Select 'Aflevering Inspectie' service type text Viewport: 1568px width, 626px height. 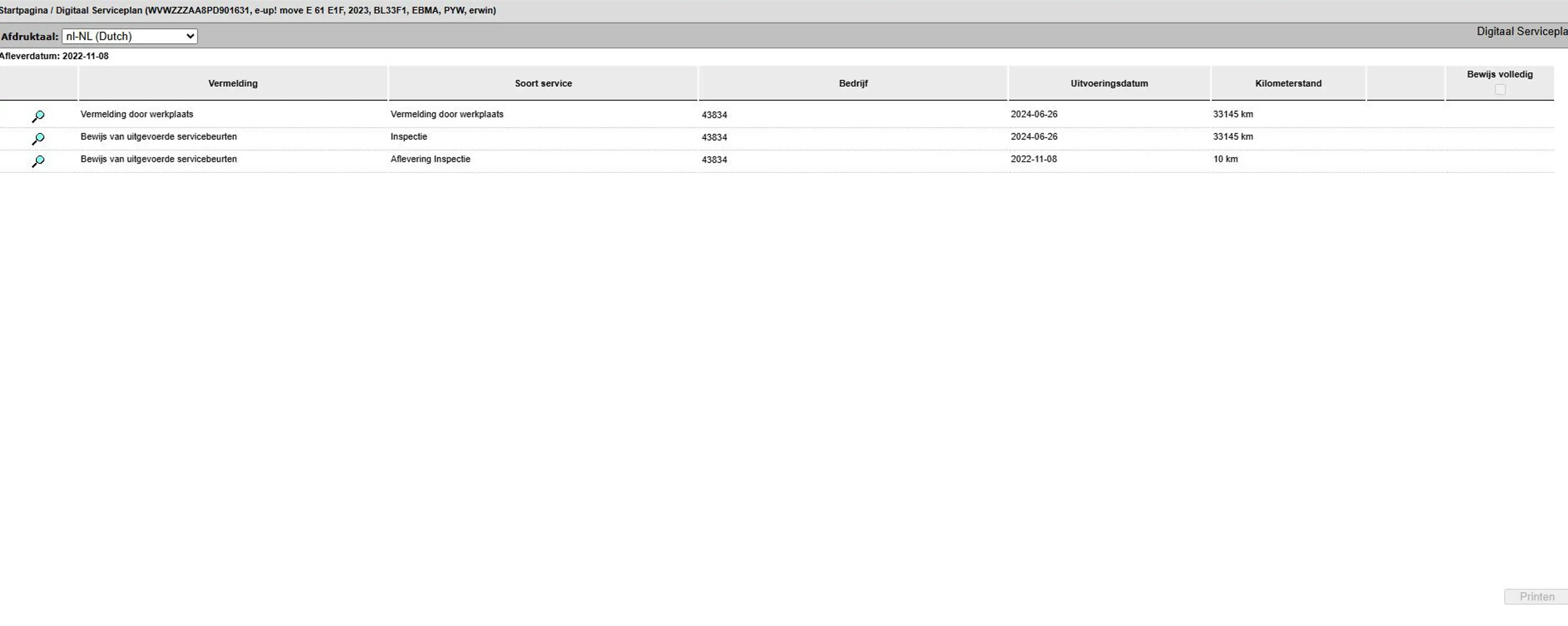point(430,159)
